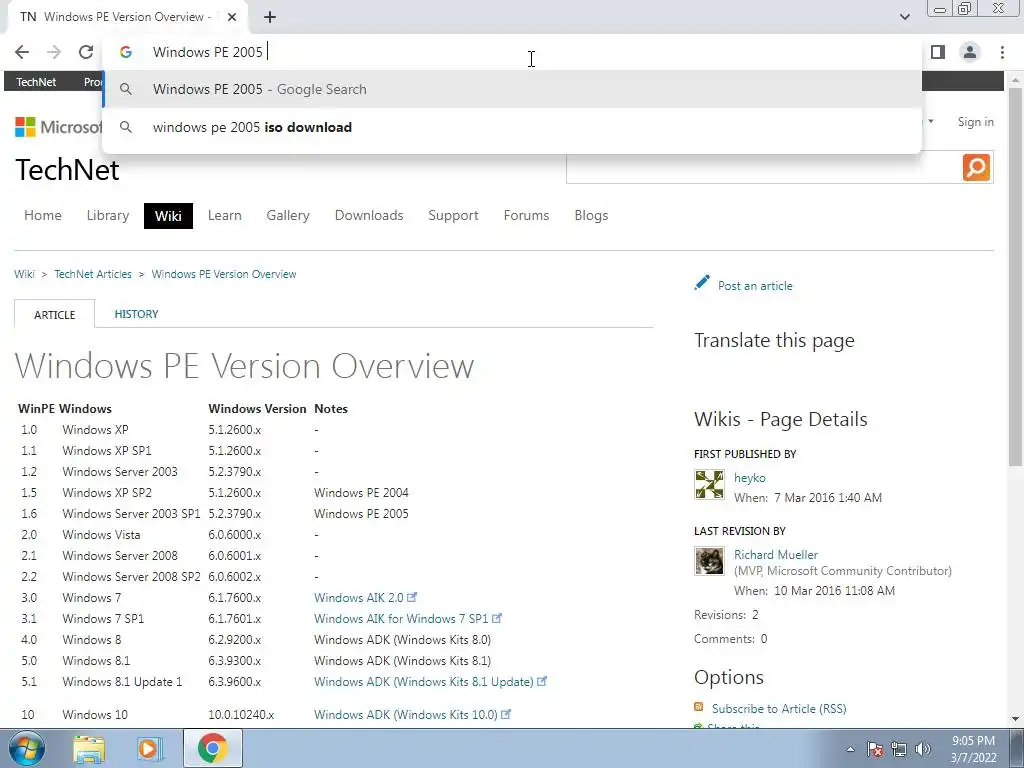Click the Microsoft logo

tap(59, 127)
